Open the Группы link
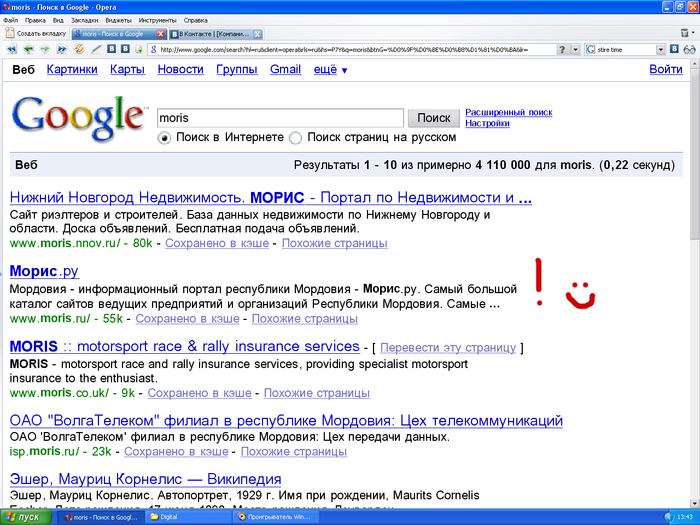Image resolution: width=700 pixels, height=525 pixels. 237,70
